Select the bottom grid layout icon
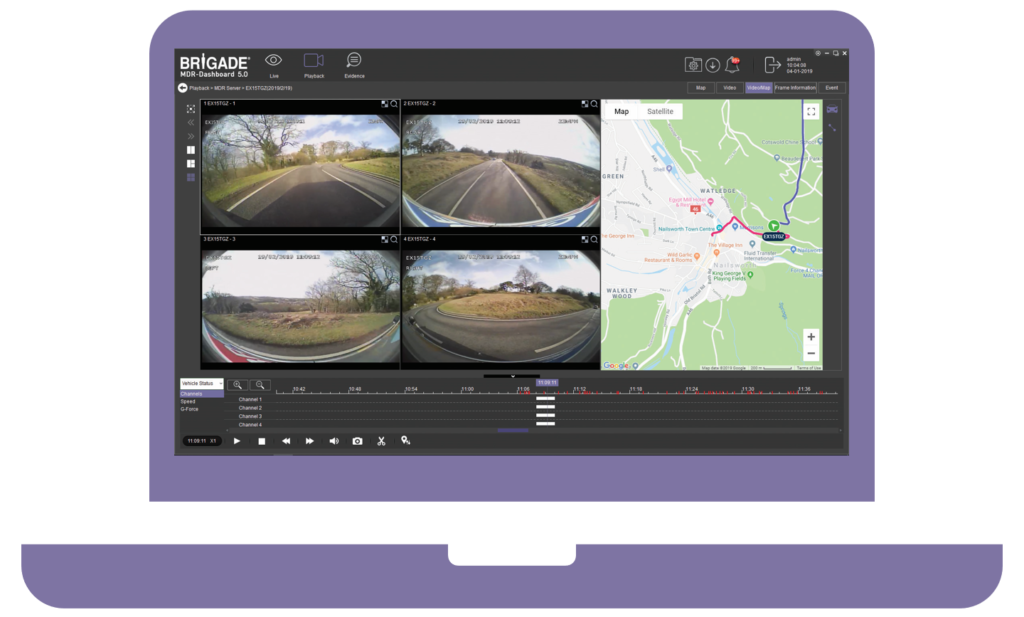The width and height of the screenshot is (1024, 617). (191, 178)
